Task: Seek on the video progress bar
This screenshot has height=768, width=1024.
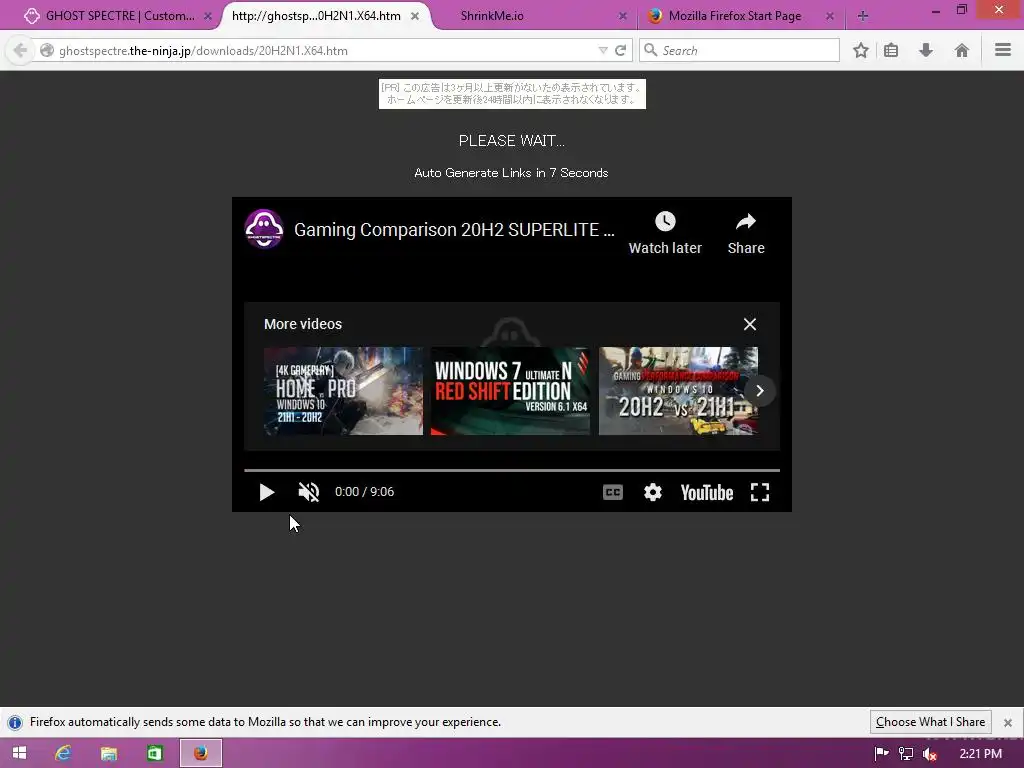Action: [512, 470]
